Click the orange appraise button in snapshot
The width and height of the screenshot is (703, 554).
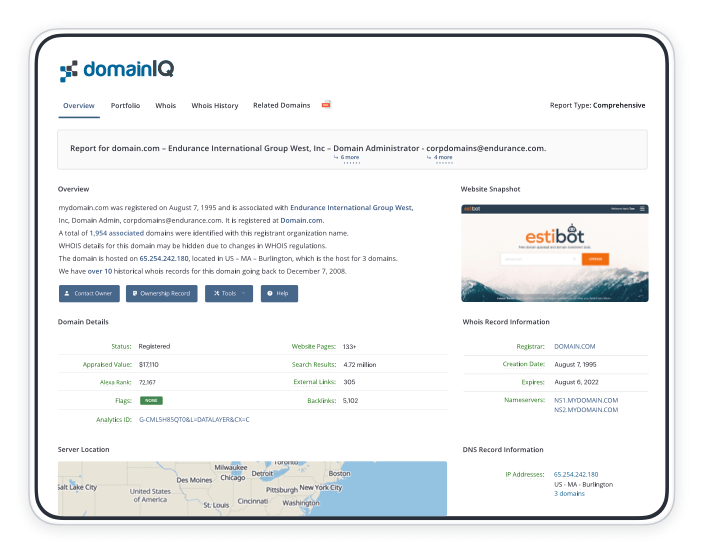click(595, 259)
